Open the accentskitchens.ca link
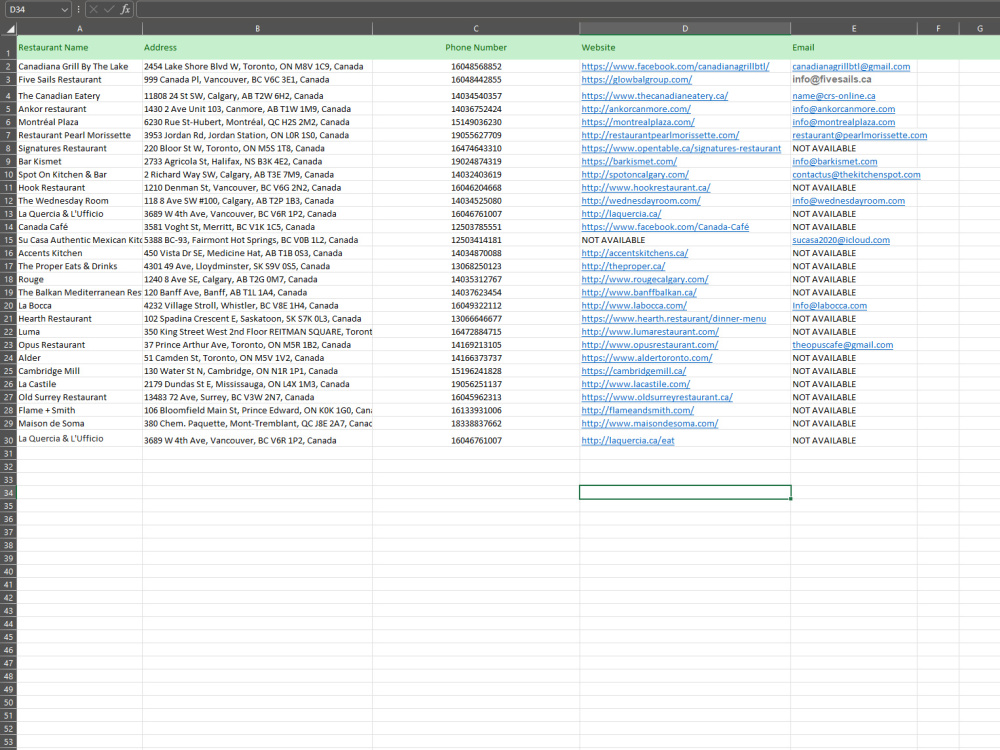 pos(635,253)
